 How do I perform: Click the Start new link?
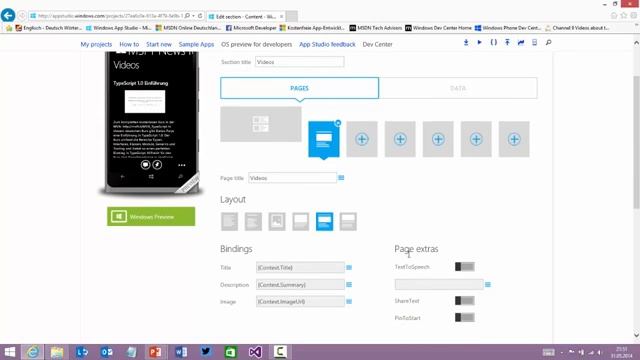[x=159, y=44]
